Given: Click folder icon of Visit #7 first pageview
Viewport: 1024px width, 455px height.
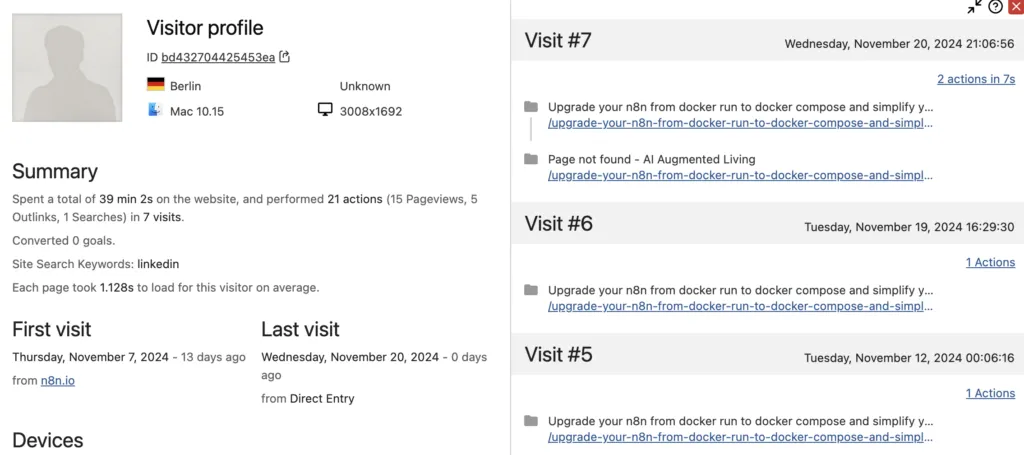Looking at the screenshot, I should (531, 107).
